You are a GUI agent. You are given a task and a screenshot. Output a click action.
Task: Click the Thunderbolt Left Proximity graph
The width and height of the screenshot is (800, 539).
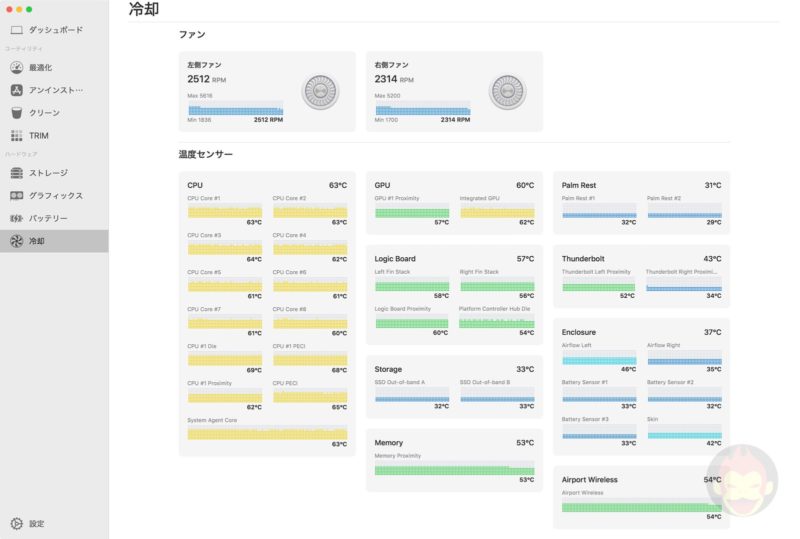pyautogui.click(x=598, y=284)
